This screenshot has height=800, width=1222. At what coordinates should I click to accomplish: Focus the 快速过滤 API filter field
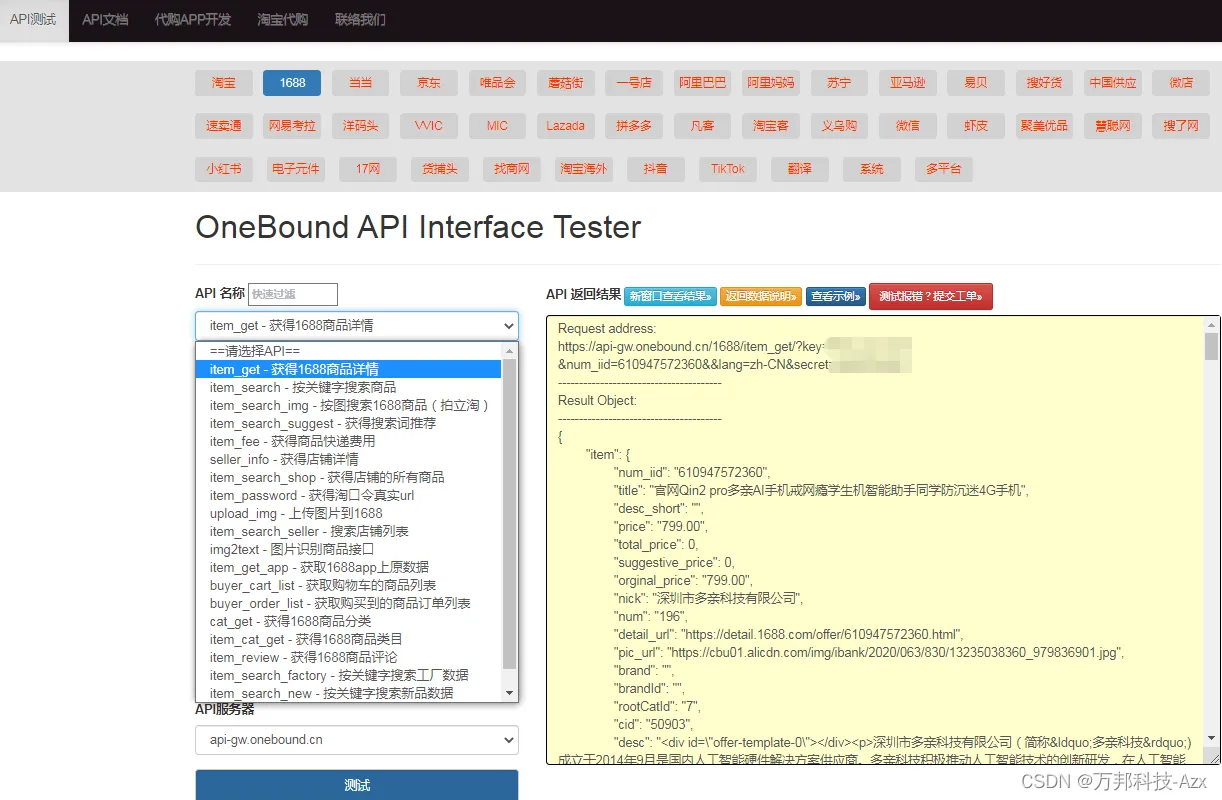[x=293, y=294]
